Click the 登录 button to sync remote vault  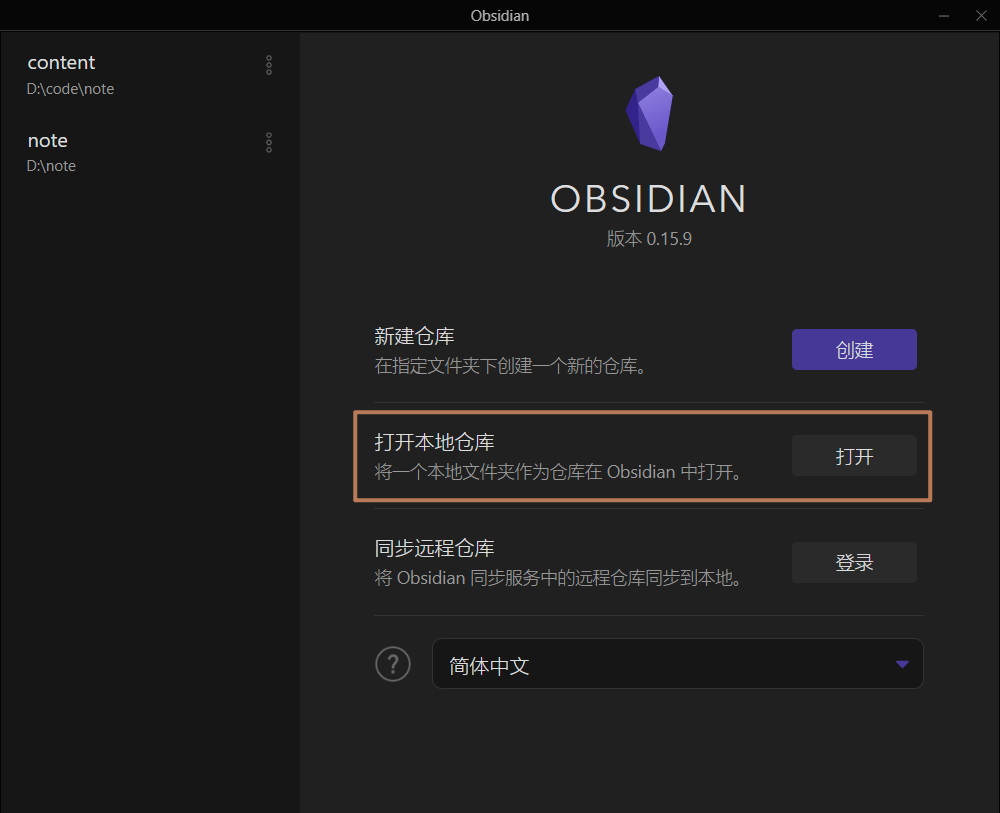click(854, 562)
